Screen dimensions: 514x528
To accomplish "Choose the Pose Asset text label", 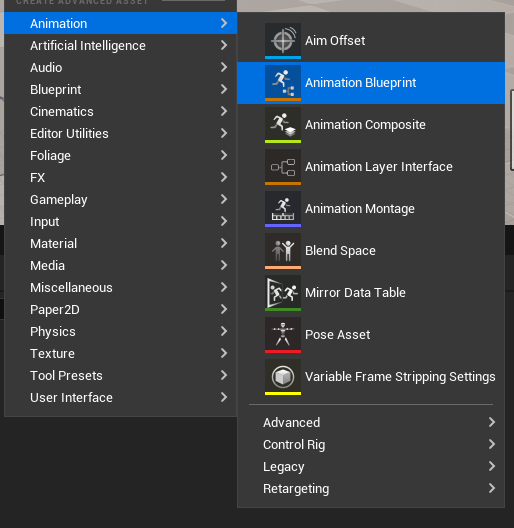I will pos(338,335).
